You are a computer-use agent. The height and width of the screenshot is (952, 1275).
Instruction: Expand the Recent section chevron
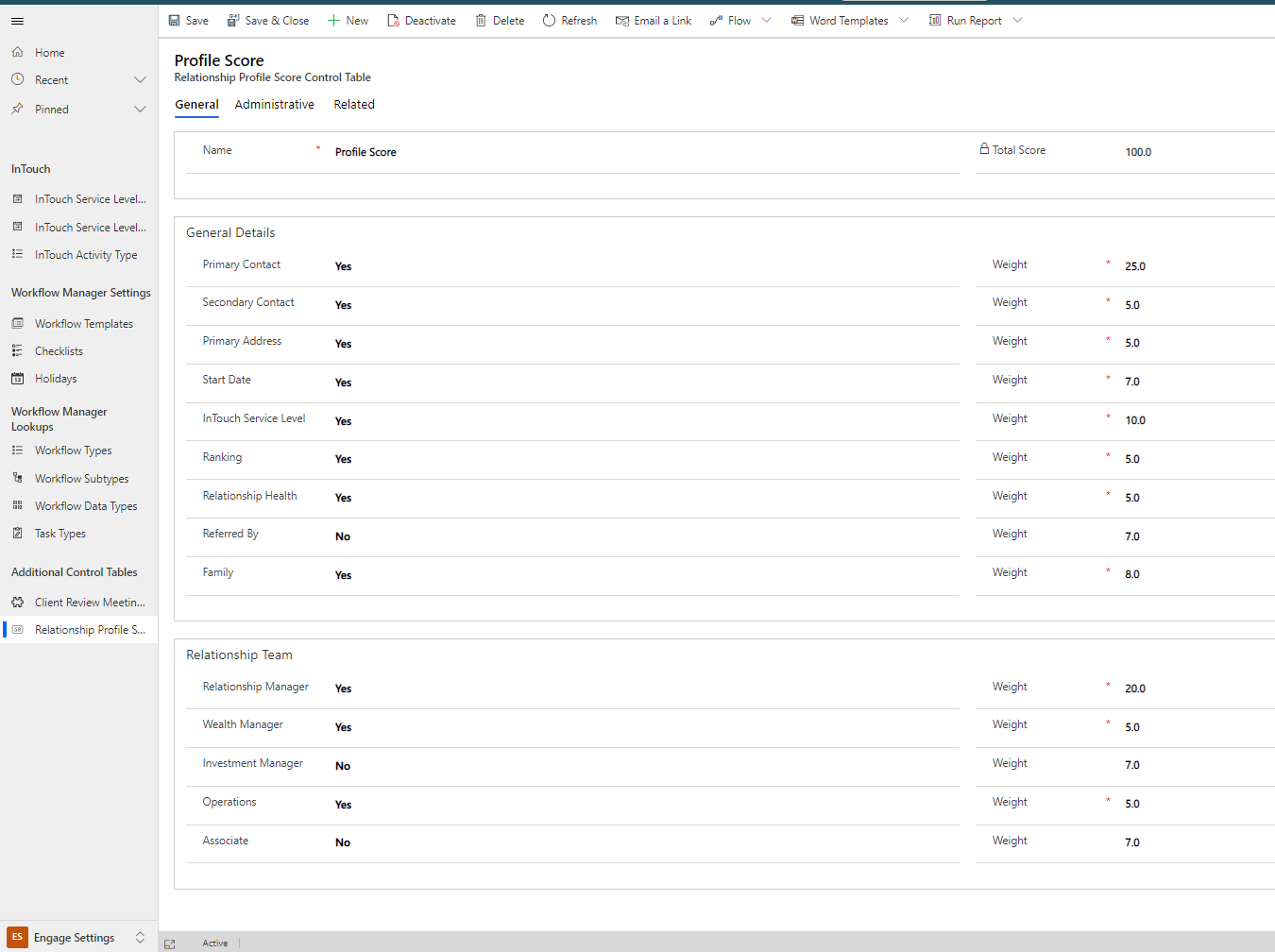(x=140, y=79)
